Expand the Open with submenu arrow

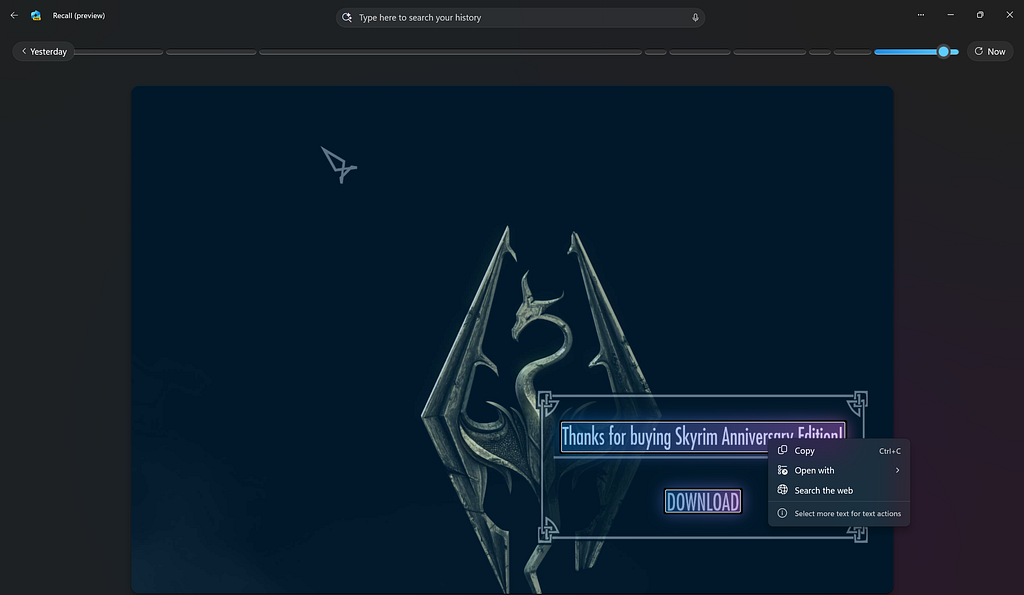(x=897, y=470)
